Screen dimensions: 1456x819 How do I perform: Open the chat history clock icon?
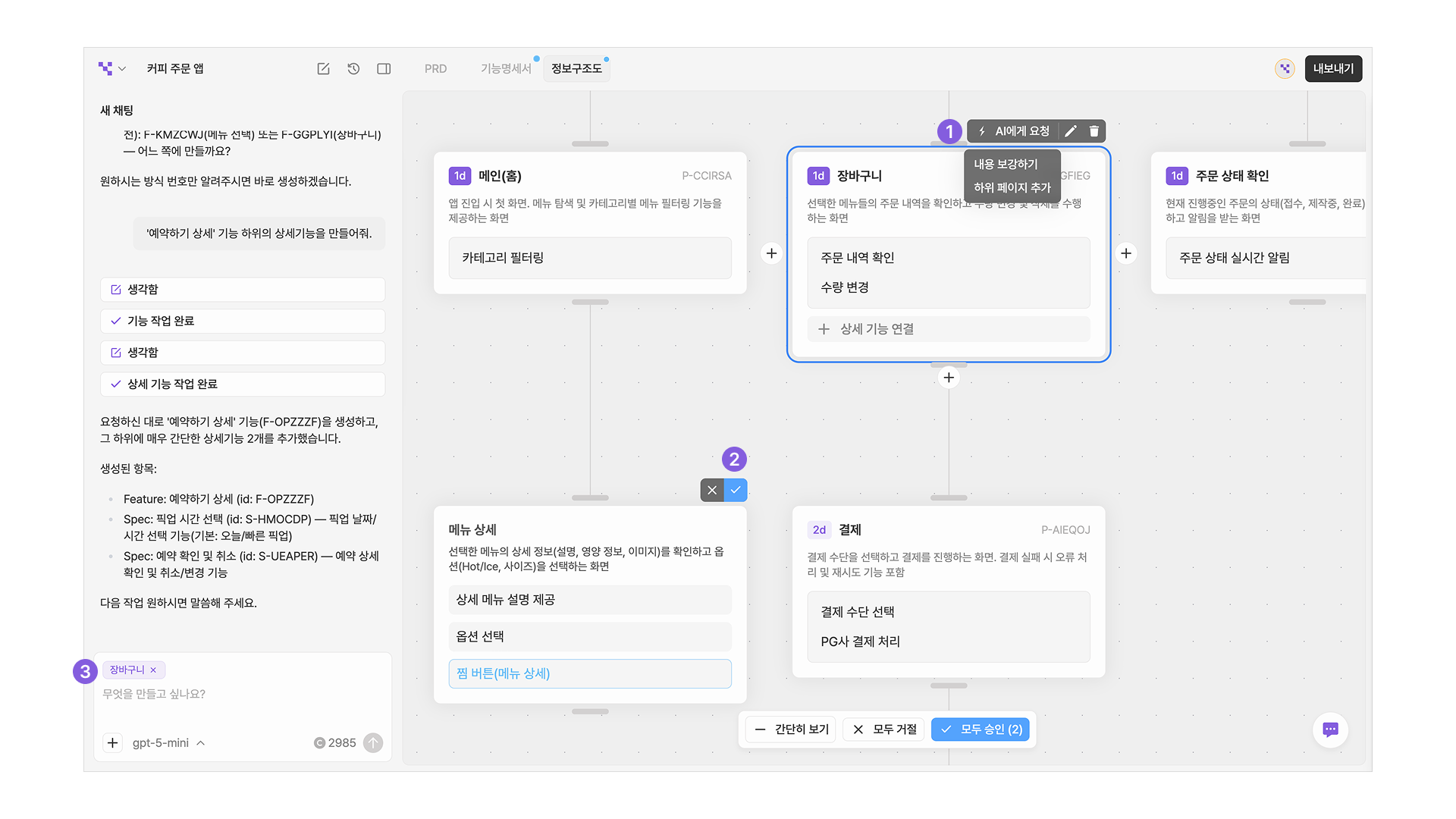(353, 69)
